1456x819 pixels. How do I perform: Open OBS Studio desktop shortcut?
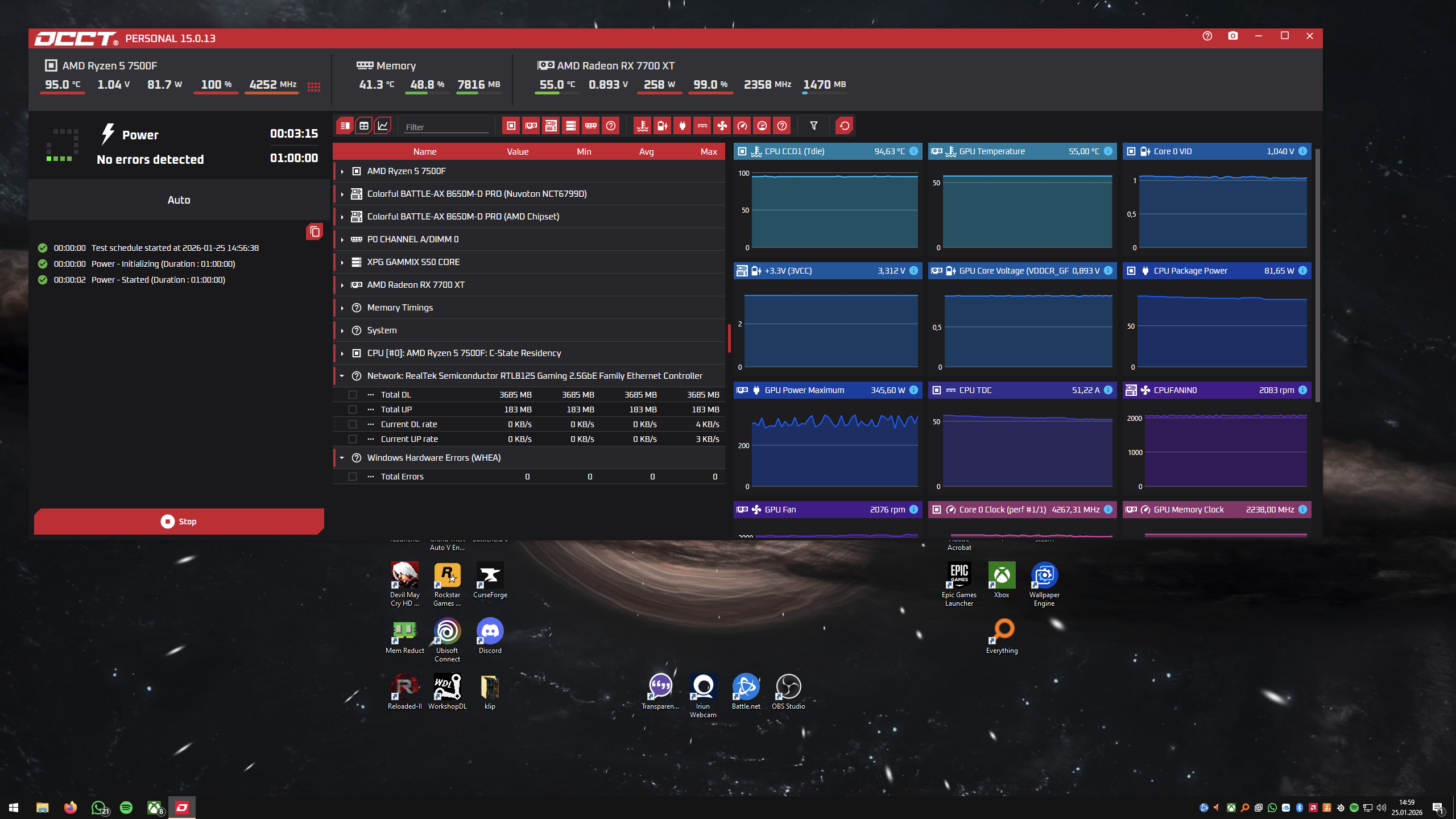(x=788, y=692)
